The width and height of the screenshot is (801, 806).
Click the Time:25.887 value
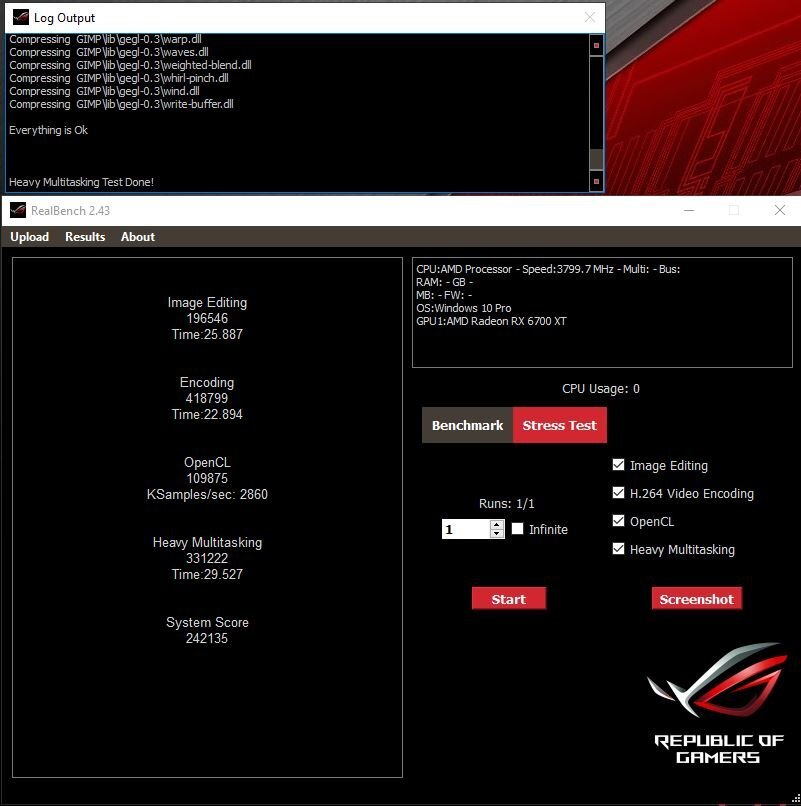click(207, 335)
